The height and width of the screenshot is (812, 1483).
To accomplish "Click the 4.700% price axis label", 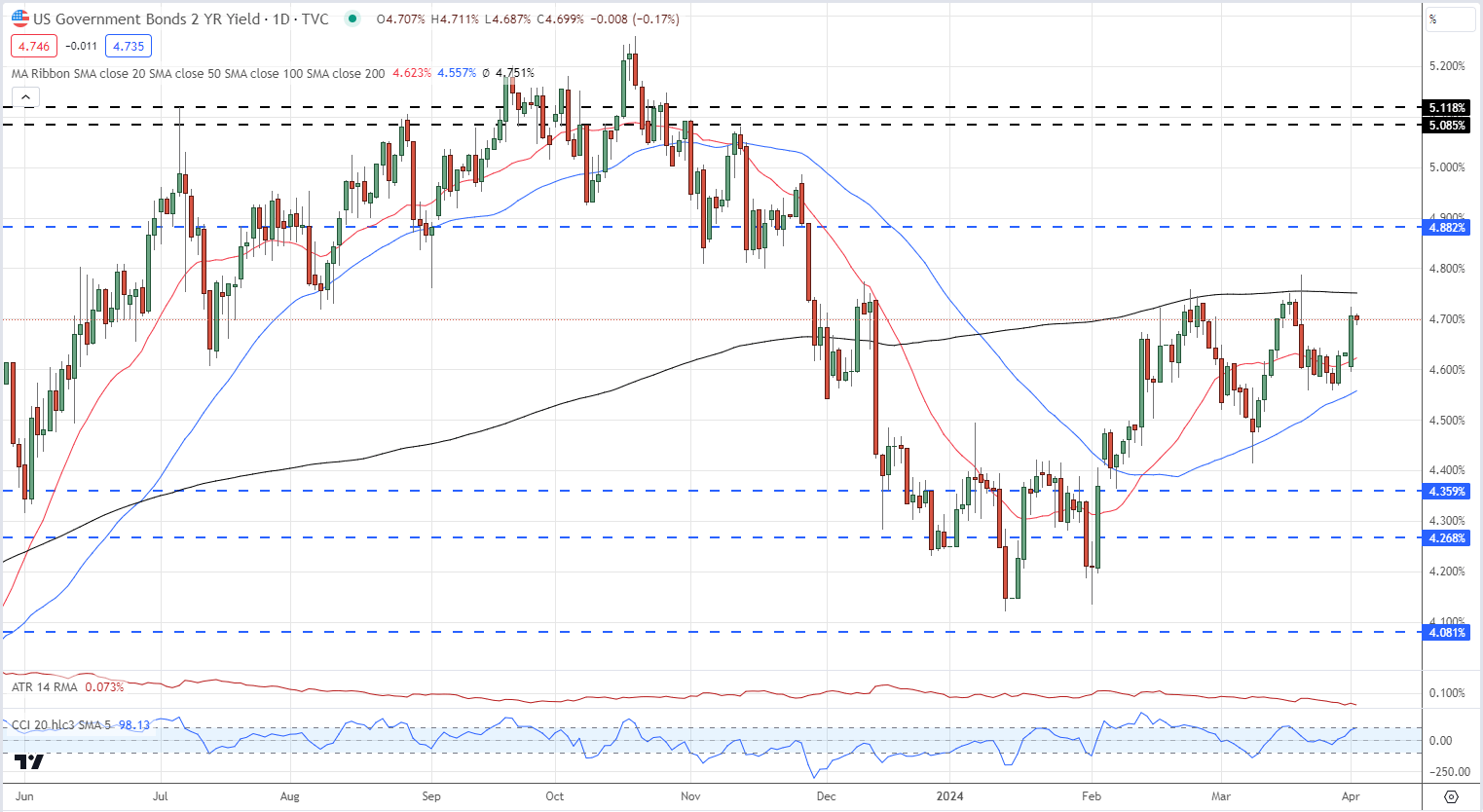I will tap(1447, 319).
